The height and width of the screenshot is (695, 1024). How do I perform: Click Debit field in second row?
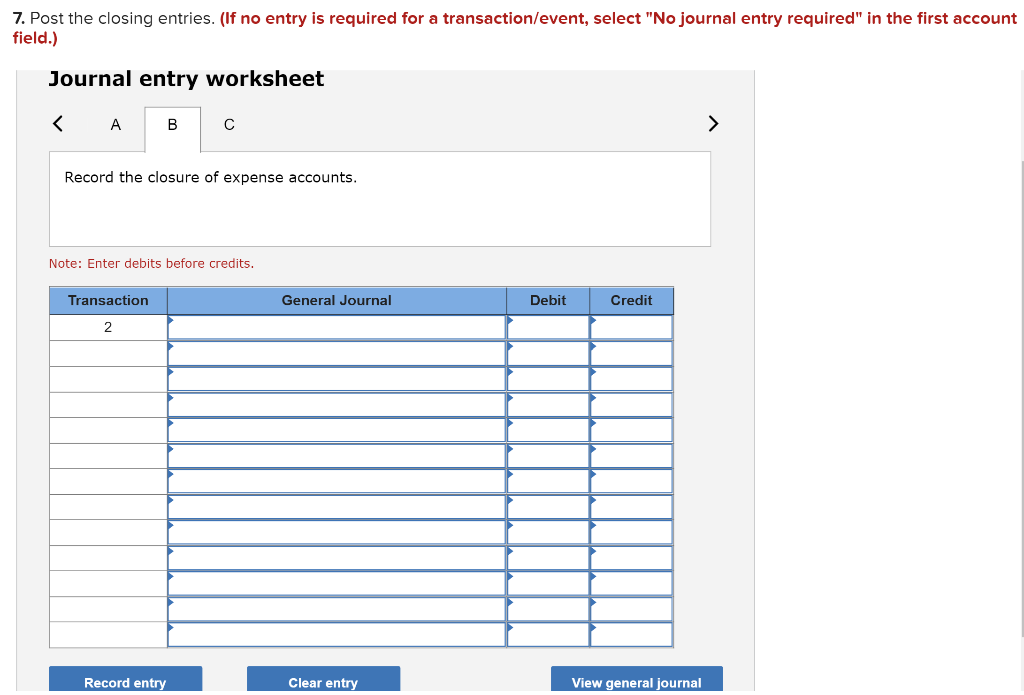click(x=548, y=353)
